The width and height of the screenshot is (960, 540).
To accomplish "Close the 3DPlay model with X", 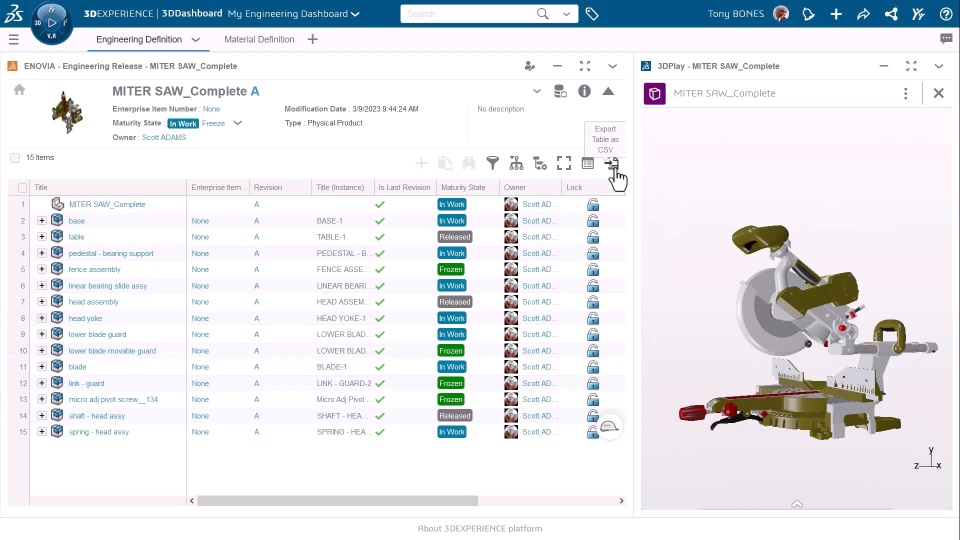I will [939, 93].
